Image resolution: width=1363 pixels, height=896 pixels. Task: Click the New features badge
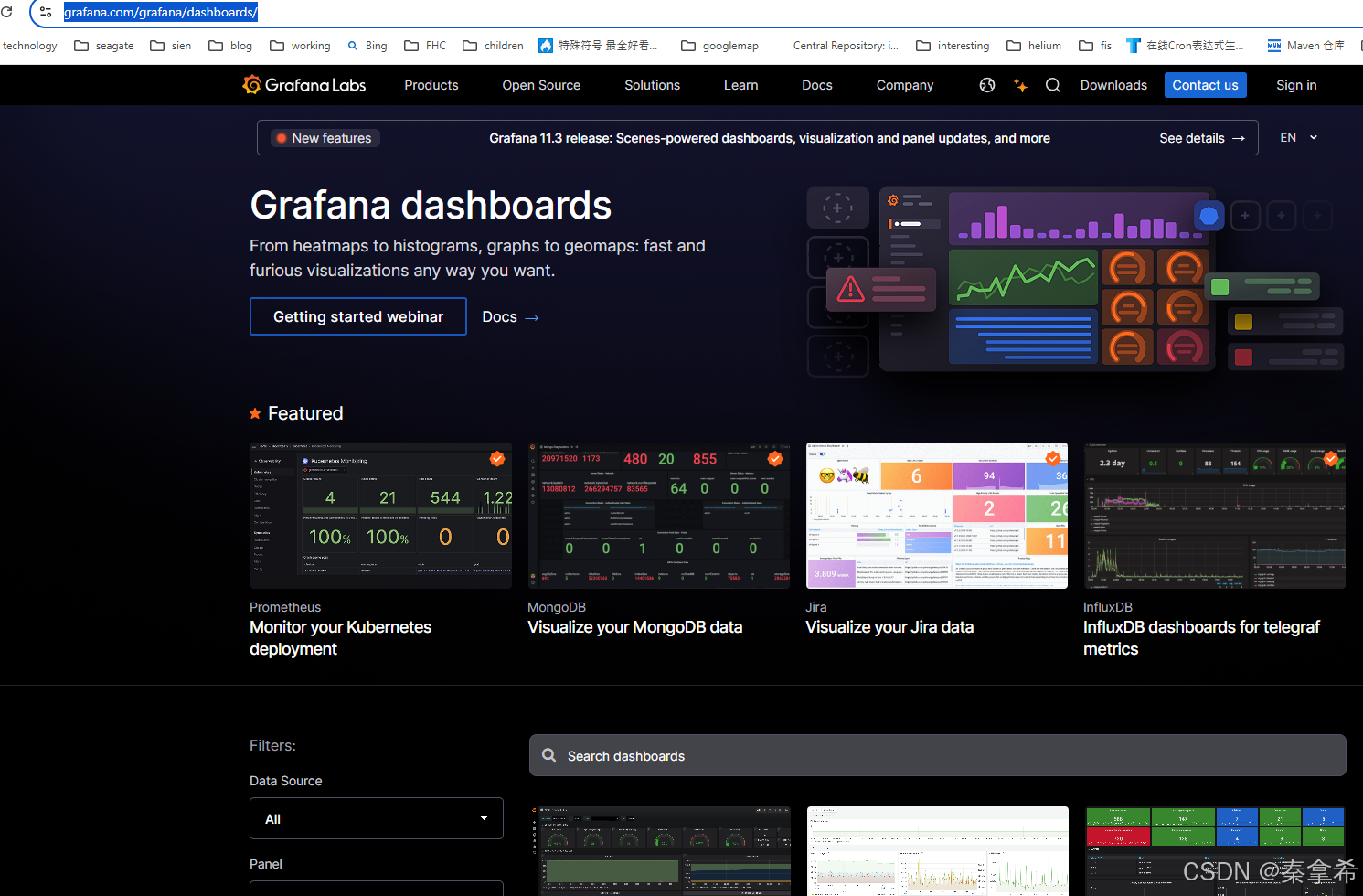(325, 138)
